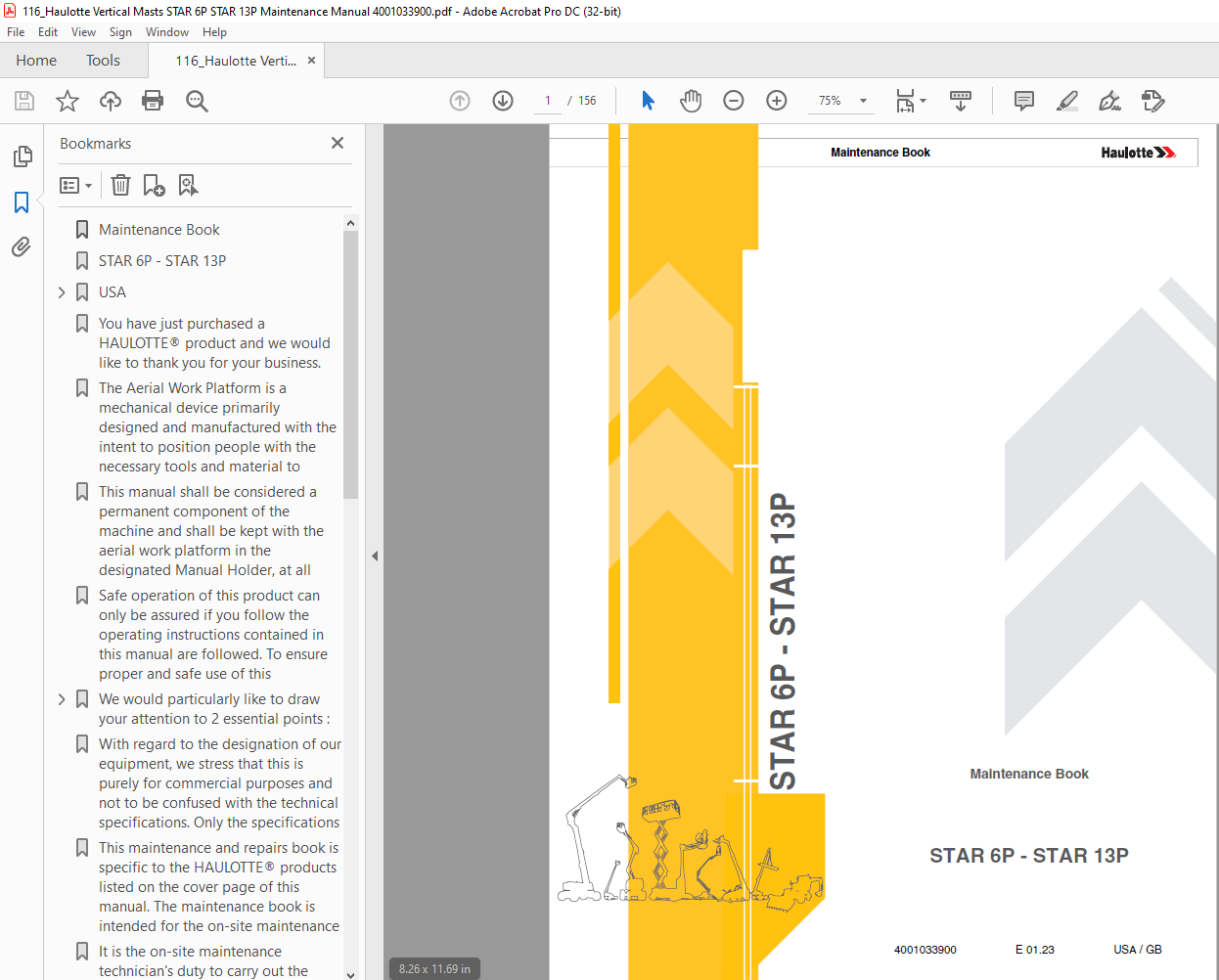Screen dimensions: 1219x980
Task: Open the sign document tool
Action: click(x=1109, y=101)
